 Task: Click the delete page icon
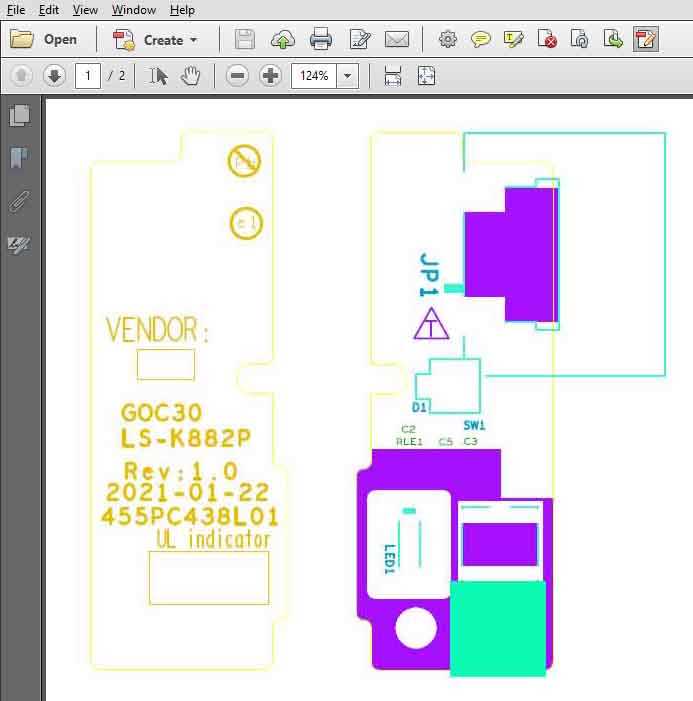pyautogui.click(x=547, y=39)
